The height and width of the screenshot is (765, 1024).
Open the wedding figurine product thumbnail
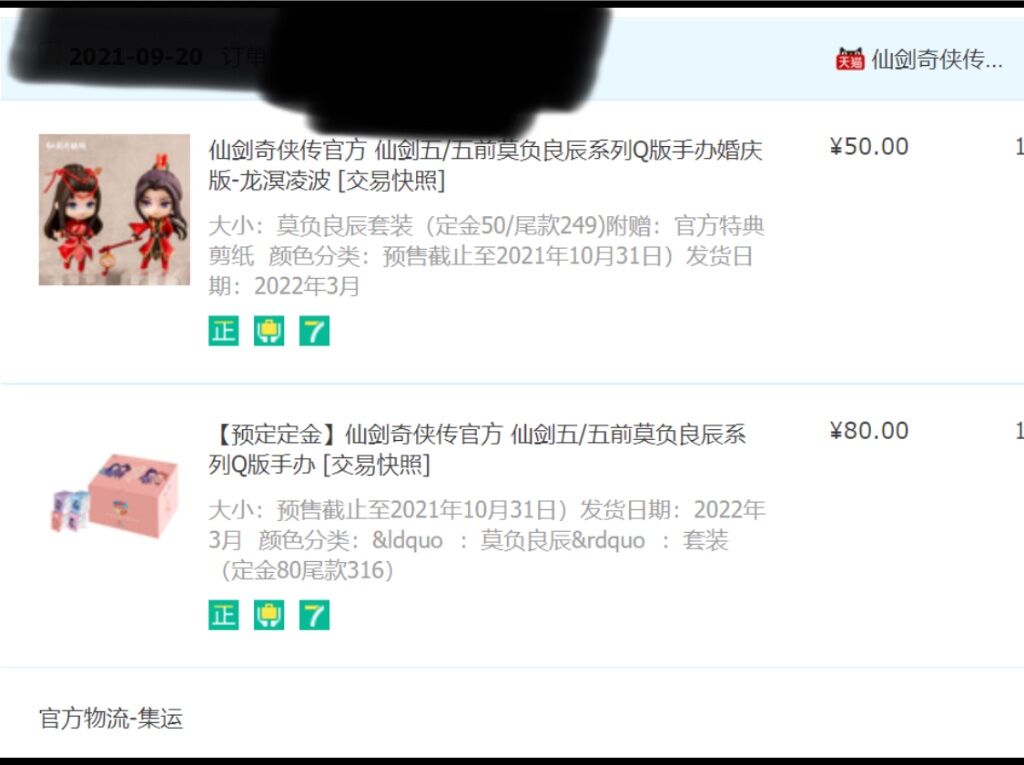[114, 210]
